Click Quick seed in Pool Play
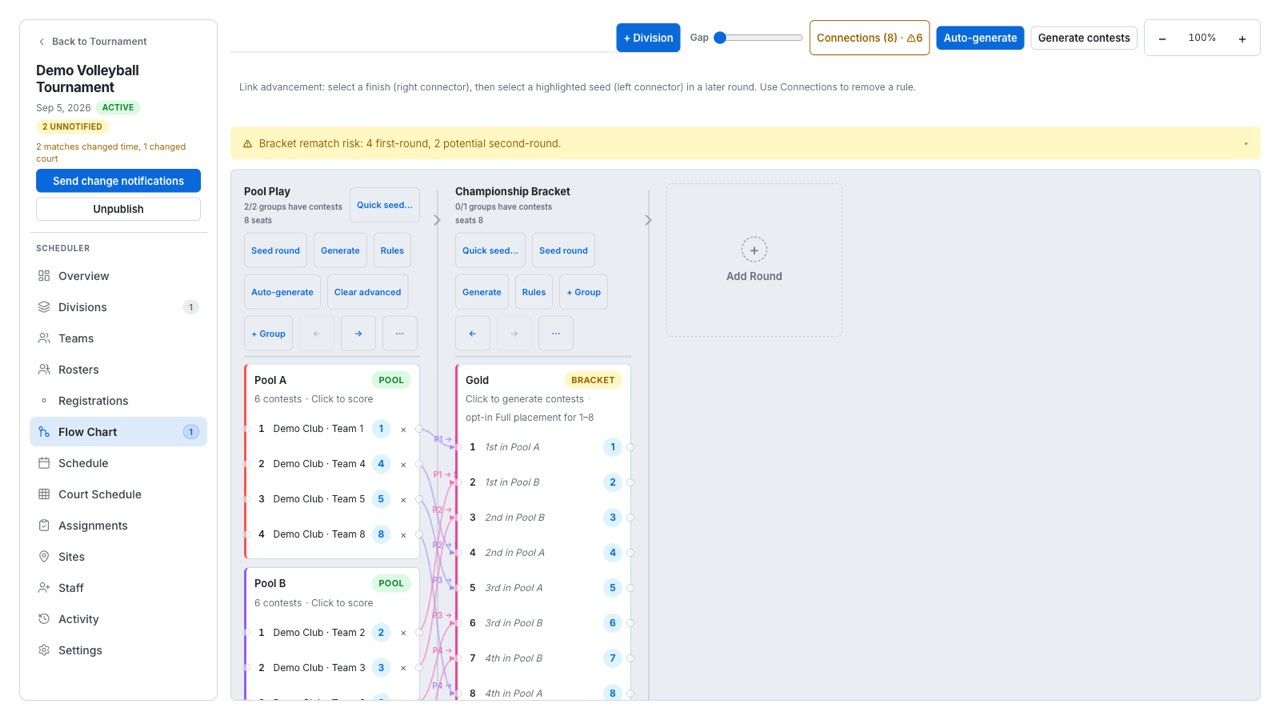 click(385, 205)
